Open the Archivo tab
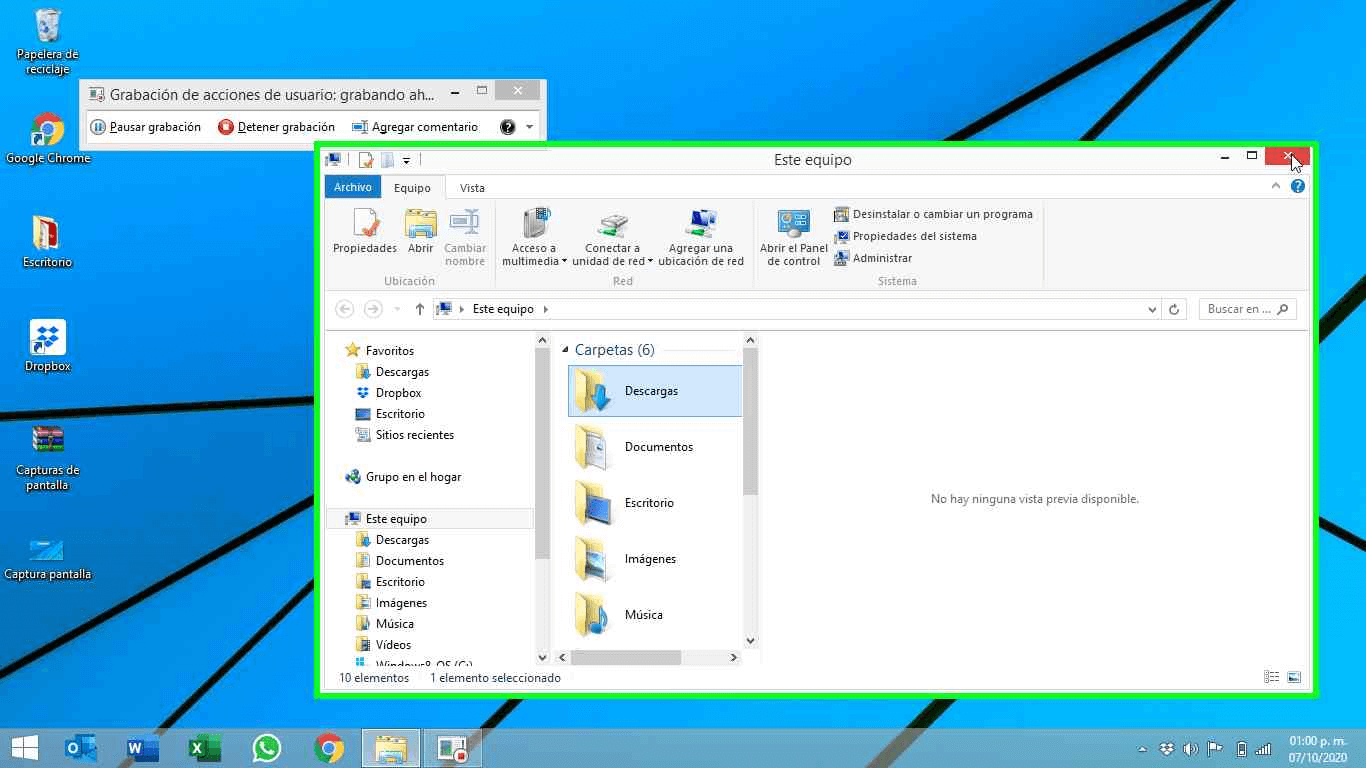Screen dimensions: 1366x768 pyautogui.click(x=353, y=187)
